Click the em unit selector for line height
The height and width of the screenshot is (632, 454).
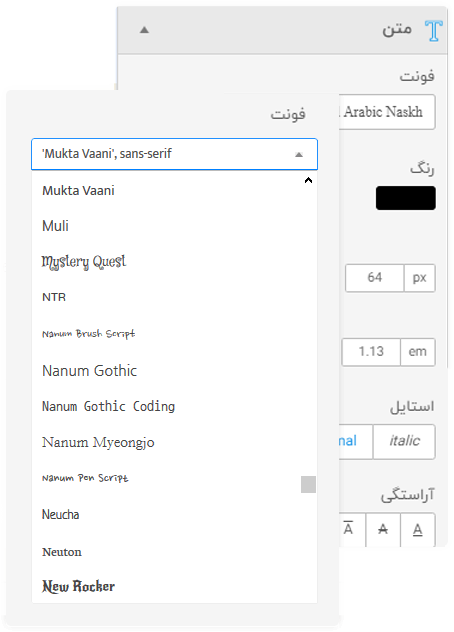click(417, 352)
